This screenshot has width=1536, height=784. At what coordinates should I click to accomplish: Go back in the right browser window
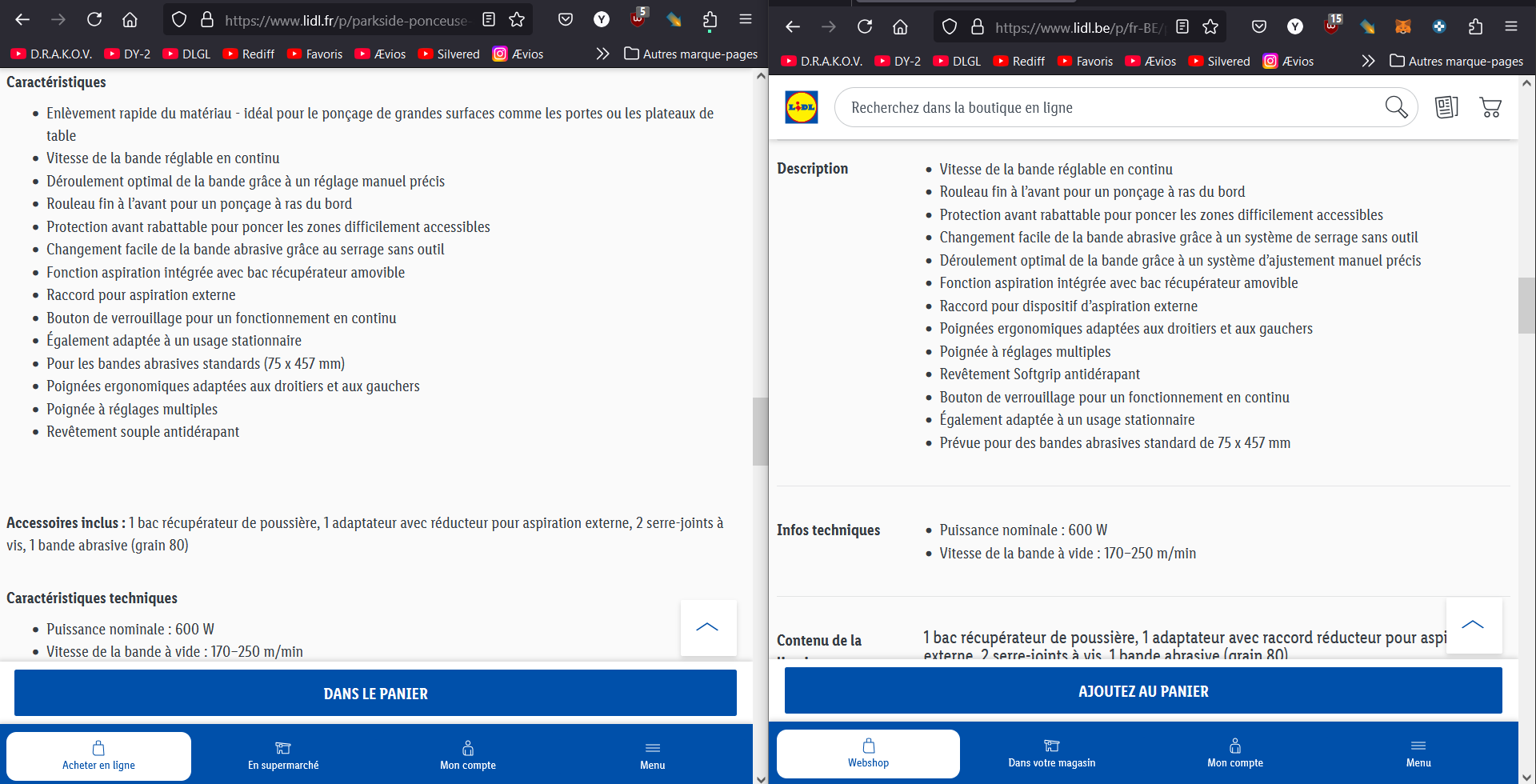[793, 26]
